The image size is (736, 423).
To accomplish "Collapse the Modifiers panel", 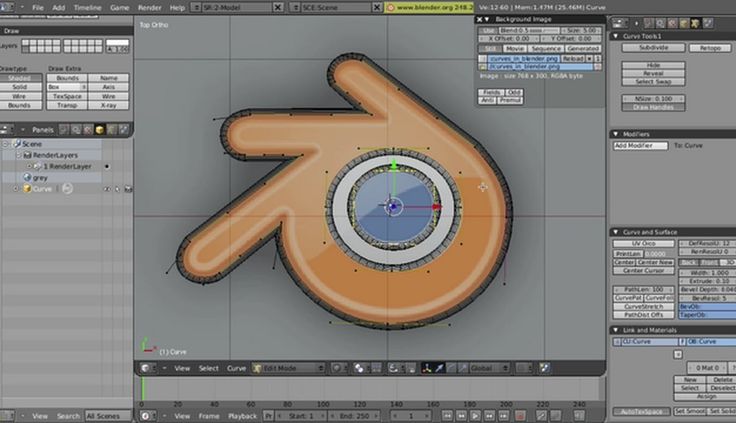I will pos(615,134).
